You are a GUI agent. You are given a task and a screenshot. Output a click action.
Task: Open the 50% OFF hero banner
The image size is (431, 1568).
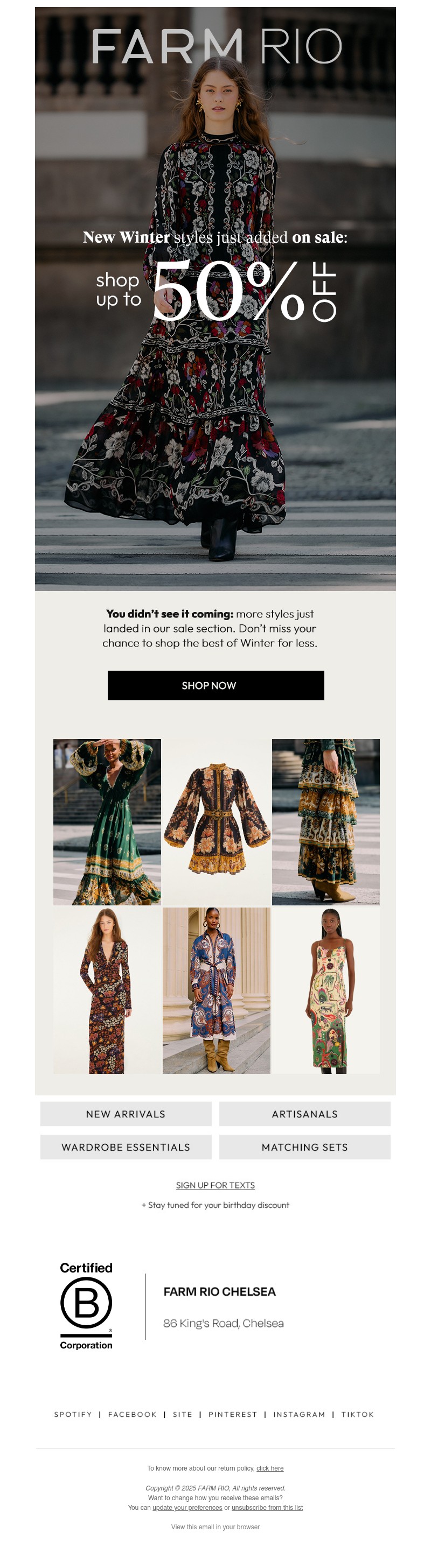coord(215,299)
